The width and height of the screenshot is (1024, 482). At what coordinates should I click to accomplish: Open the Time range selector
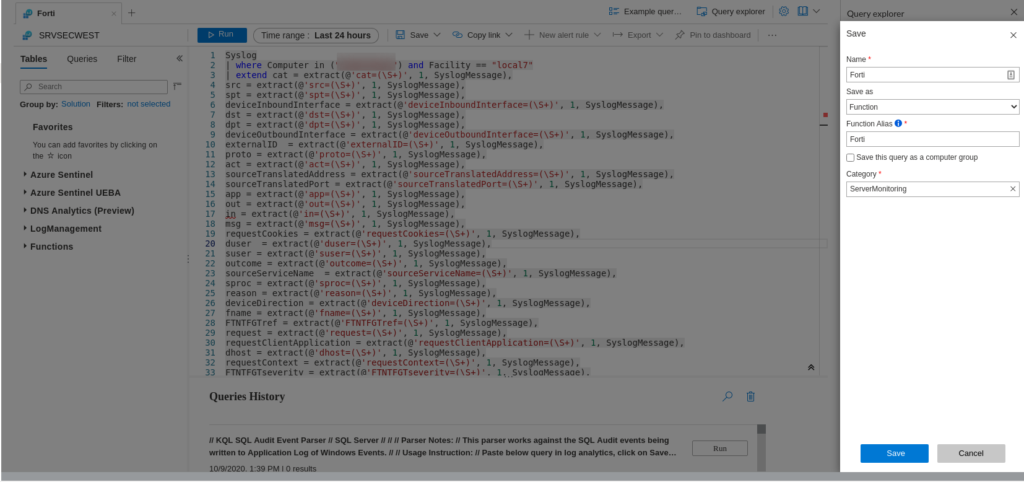pyautogui.click(x=316, y=35)
